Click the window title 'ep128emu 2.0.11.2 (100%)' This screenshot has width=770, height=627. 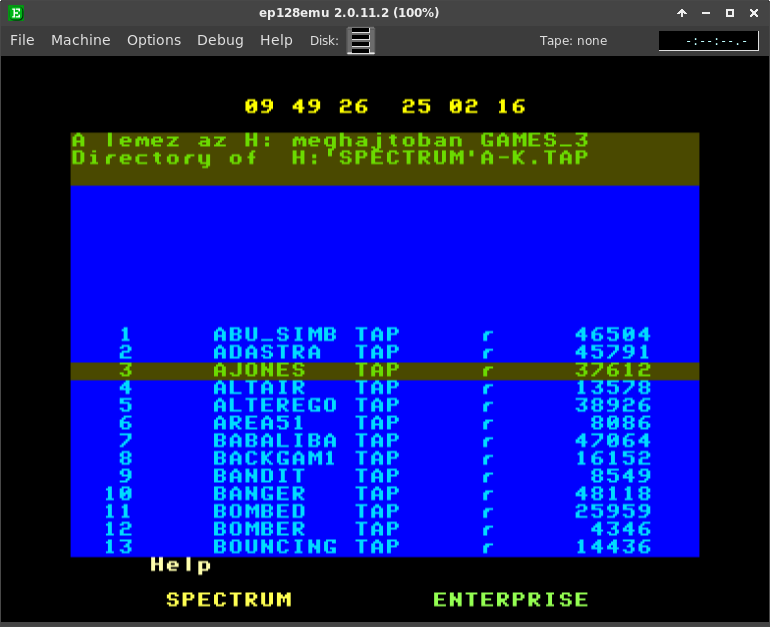[x=349, y=13]
